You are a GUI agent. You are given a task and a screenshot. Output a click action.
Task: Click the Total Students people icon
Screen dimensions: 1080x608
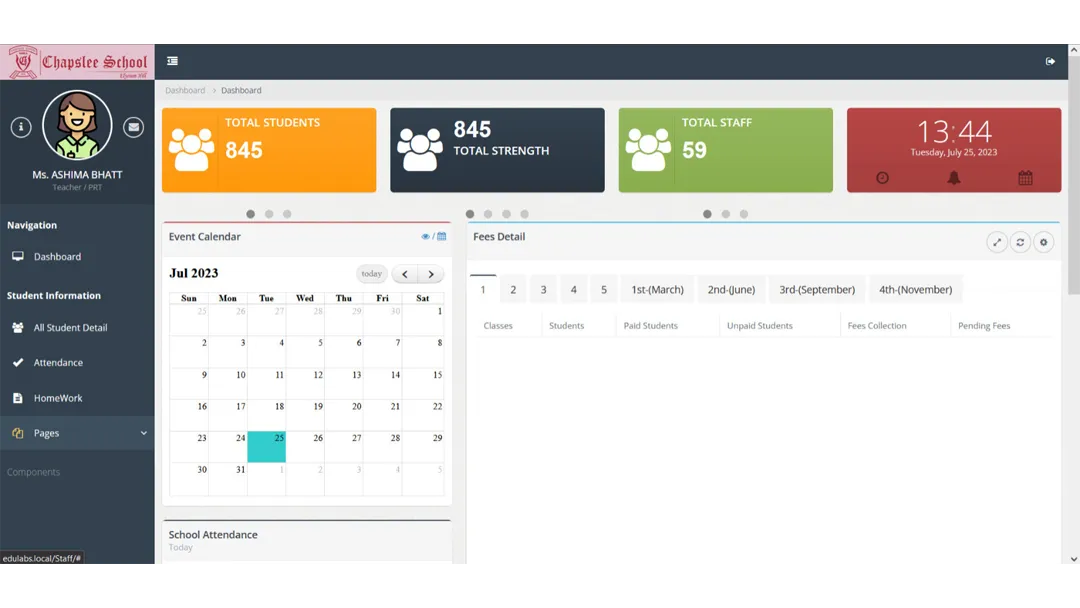(x=191, y=149)
